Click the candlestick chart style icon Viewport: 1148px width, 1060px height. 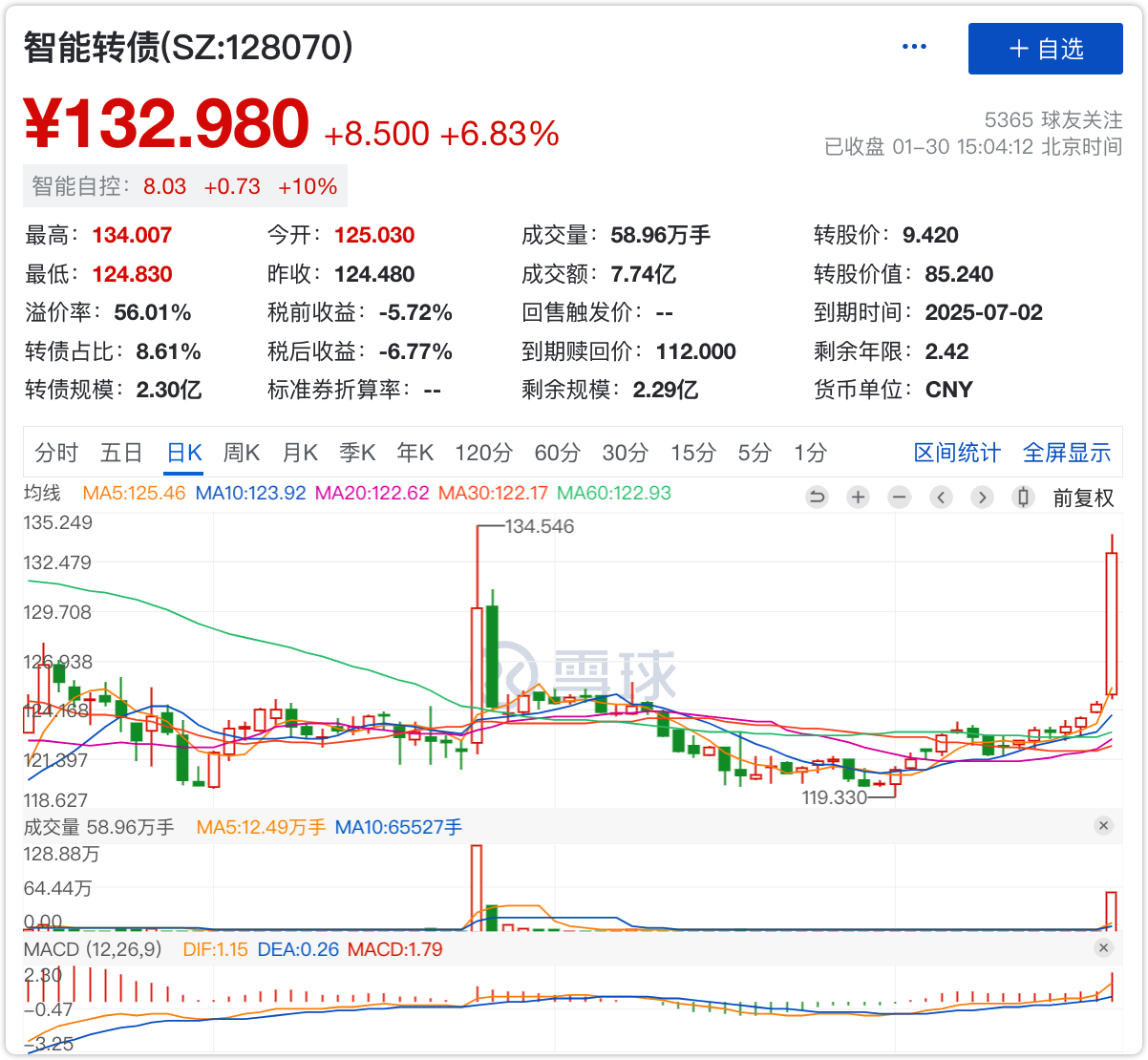pyautogui.click(x=1024, y=497)
